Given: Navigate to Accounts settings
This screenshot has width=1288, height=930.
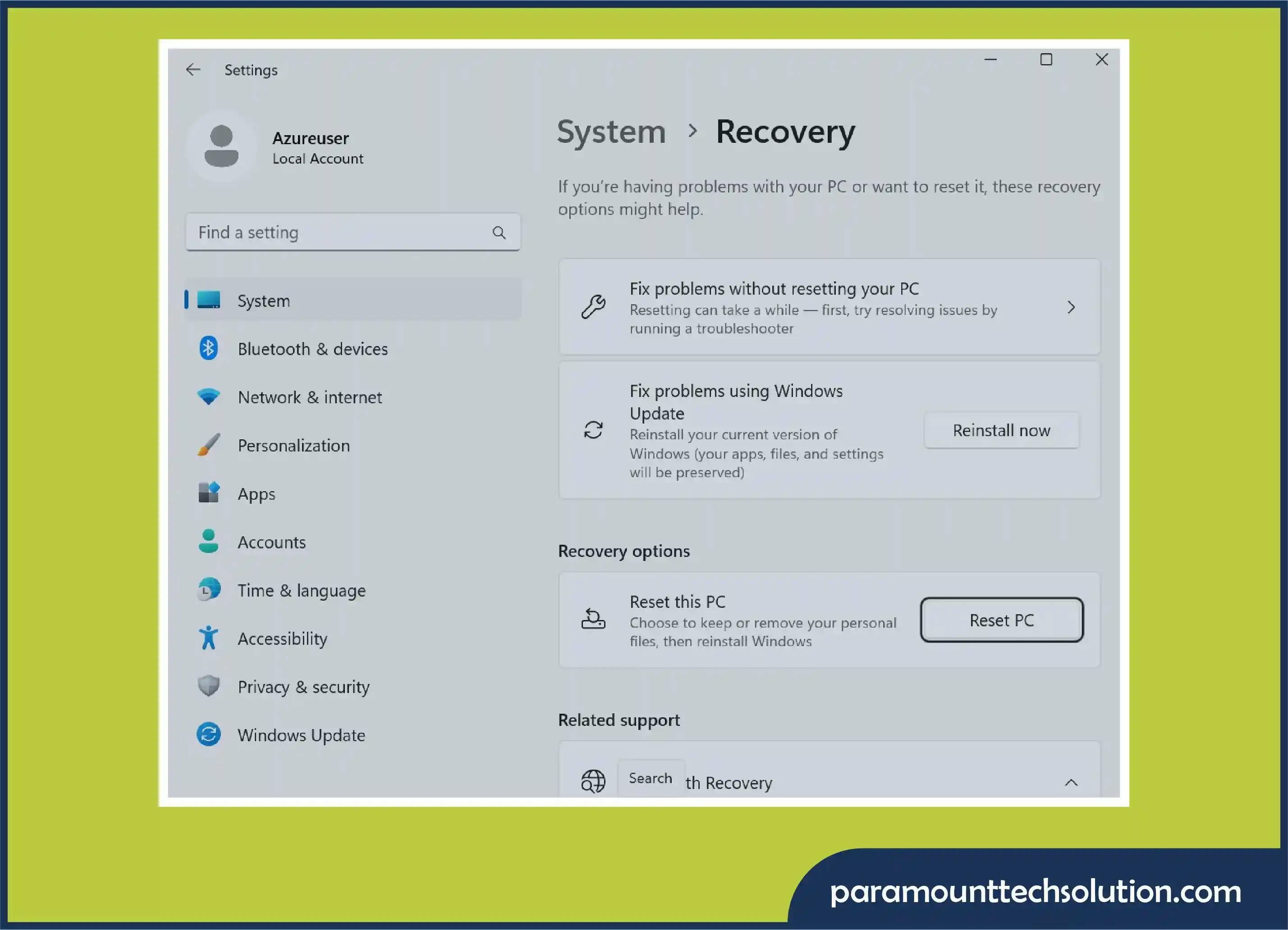Looking at the screenshot, I should pos(353,542).
